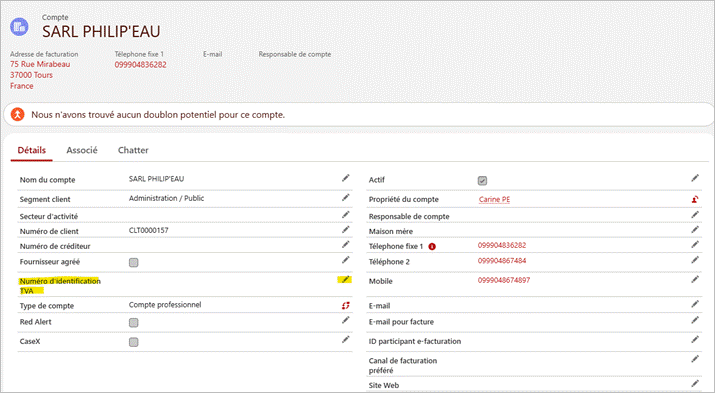Edit ID participant e-facturation pencil icon
The height and width of the screenshot is (393, 715).
(694, 339)
